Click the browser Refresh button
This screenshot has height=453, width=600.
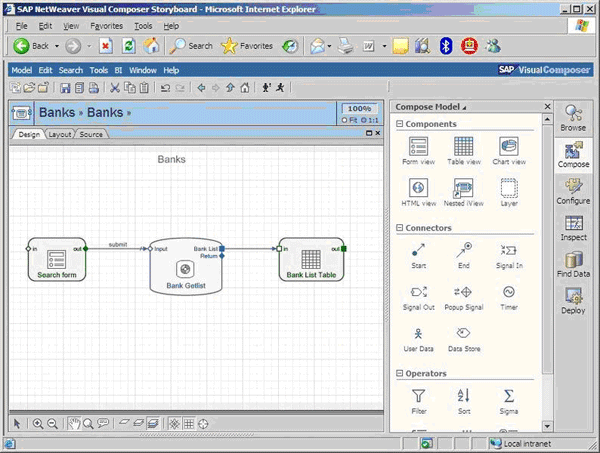point(129,46)
